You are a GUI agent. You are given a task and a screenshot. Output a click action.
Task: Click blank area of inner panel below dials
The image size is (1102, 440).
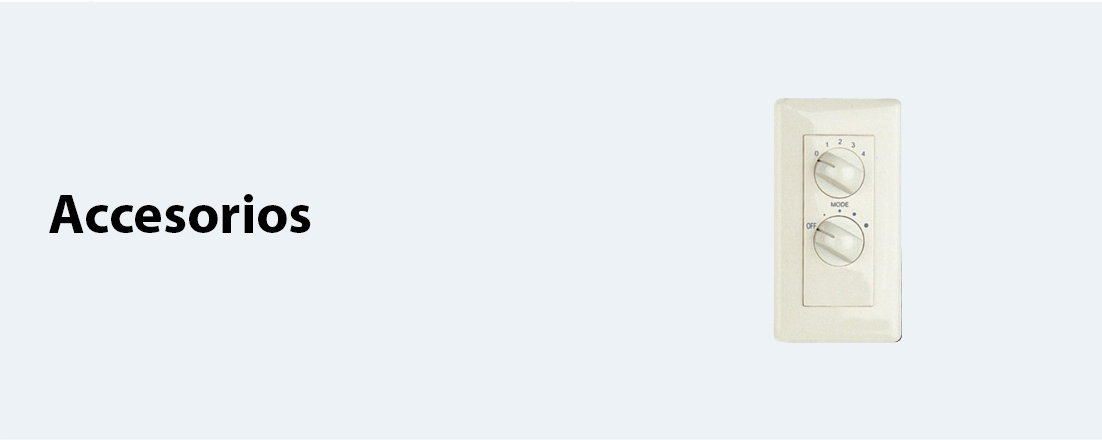click(x=838, y=287)
